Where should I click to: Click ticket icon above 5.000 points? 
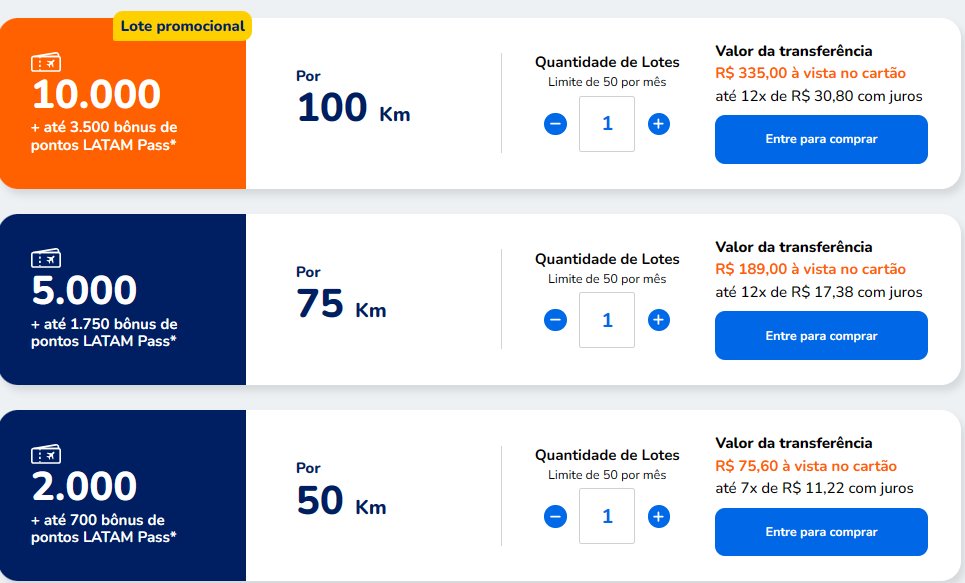point(46,258)
